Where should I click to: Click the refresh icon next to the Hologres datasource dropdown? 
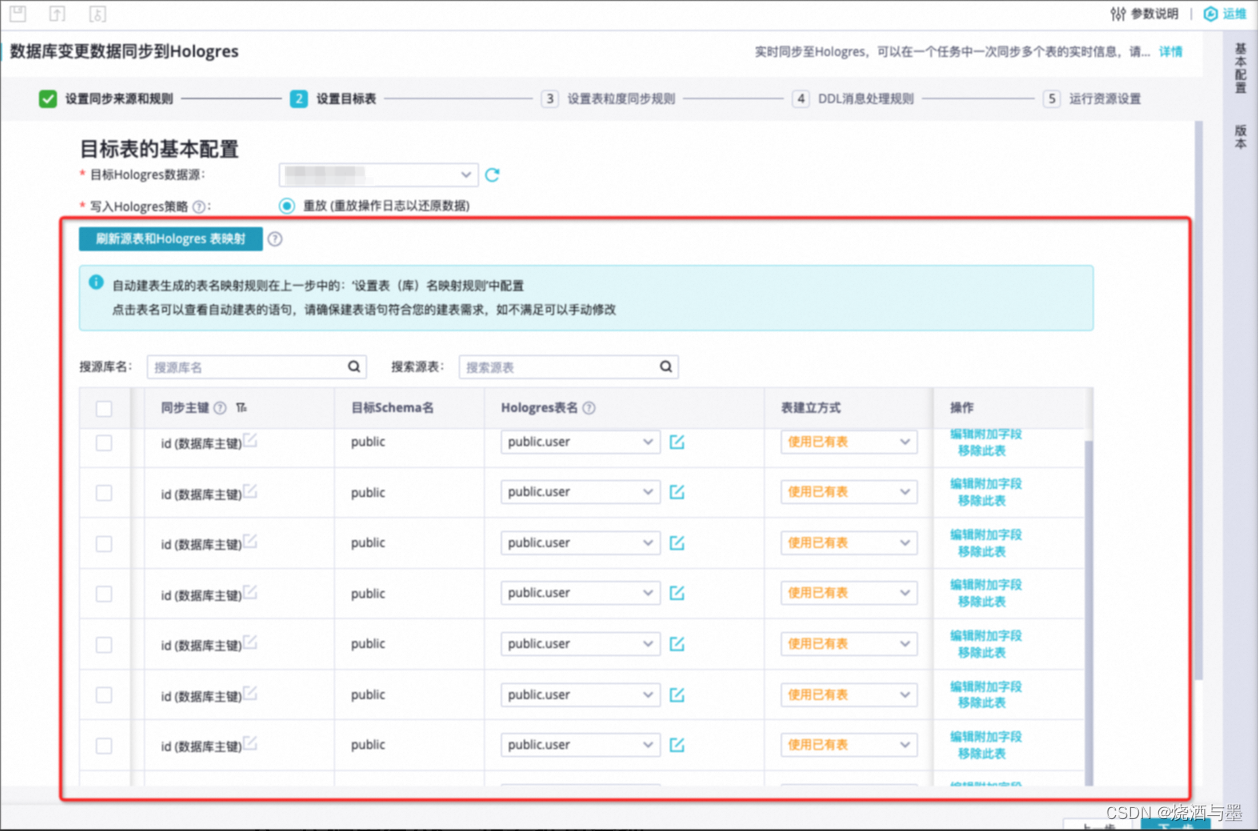coord(492,175)
